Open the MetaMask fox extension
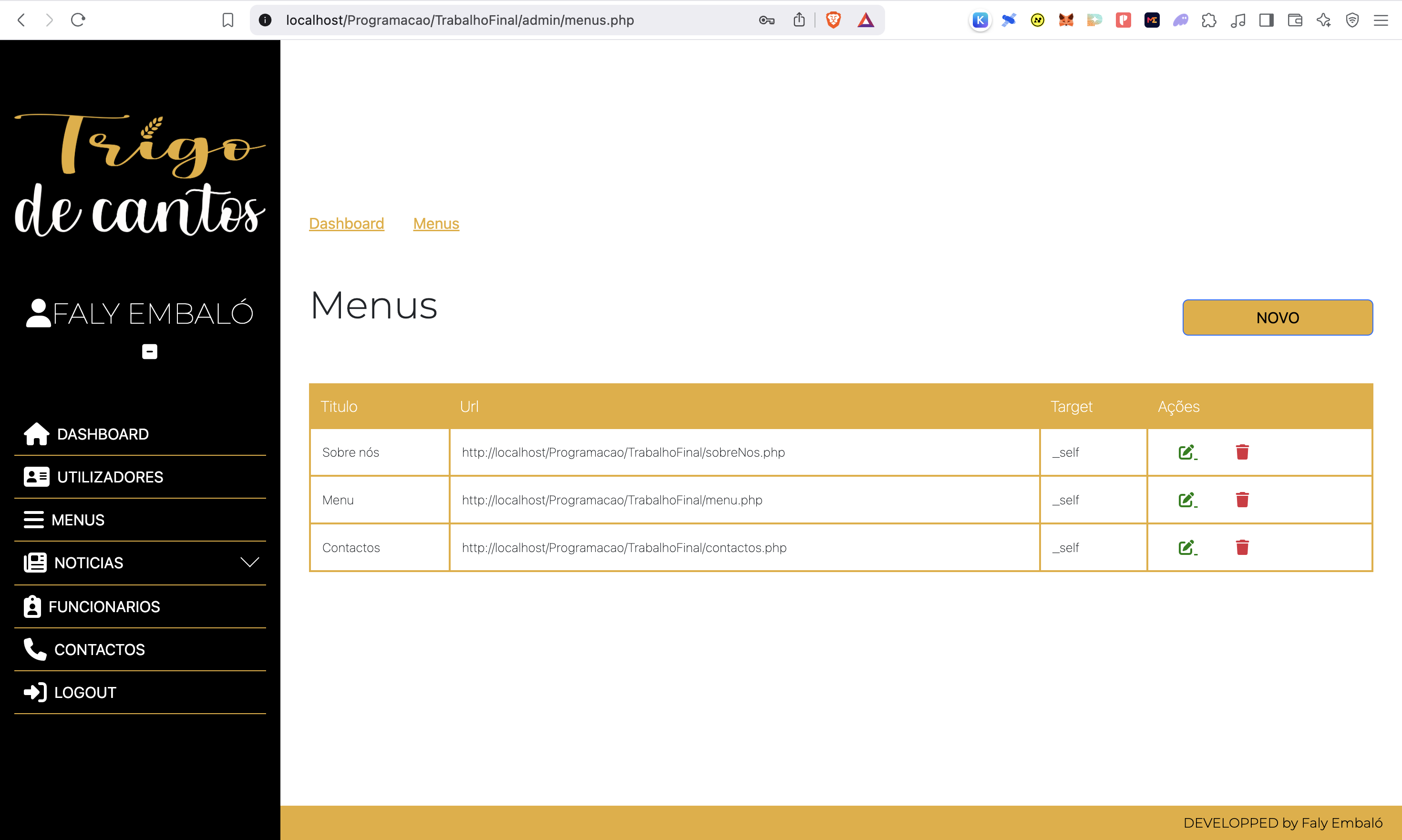This screenshot has width=1402, height=840. coord(1066,20)
